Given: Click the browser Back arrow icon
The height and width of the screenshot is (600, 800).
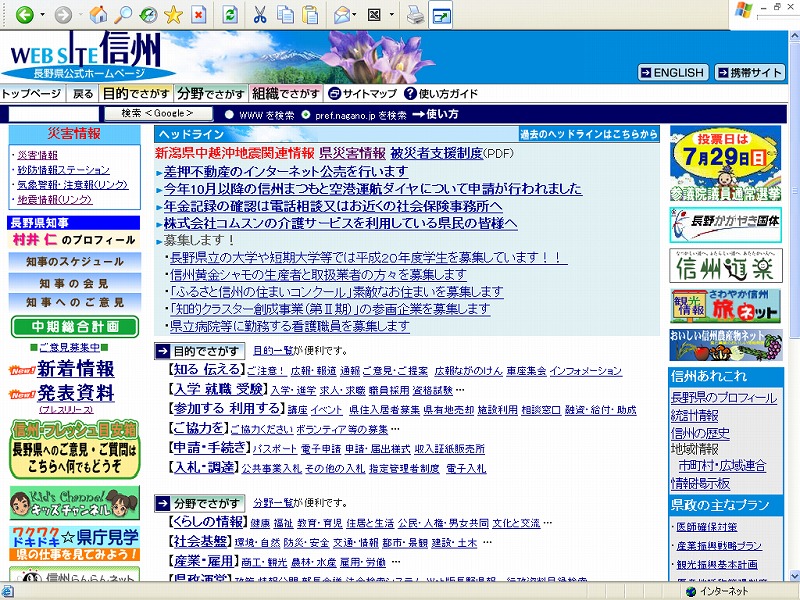Looking at the screenshot, I should (24, 15).
